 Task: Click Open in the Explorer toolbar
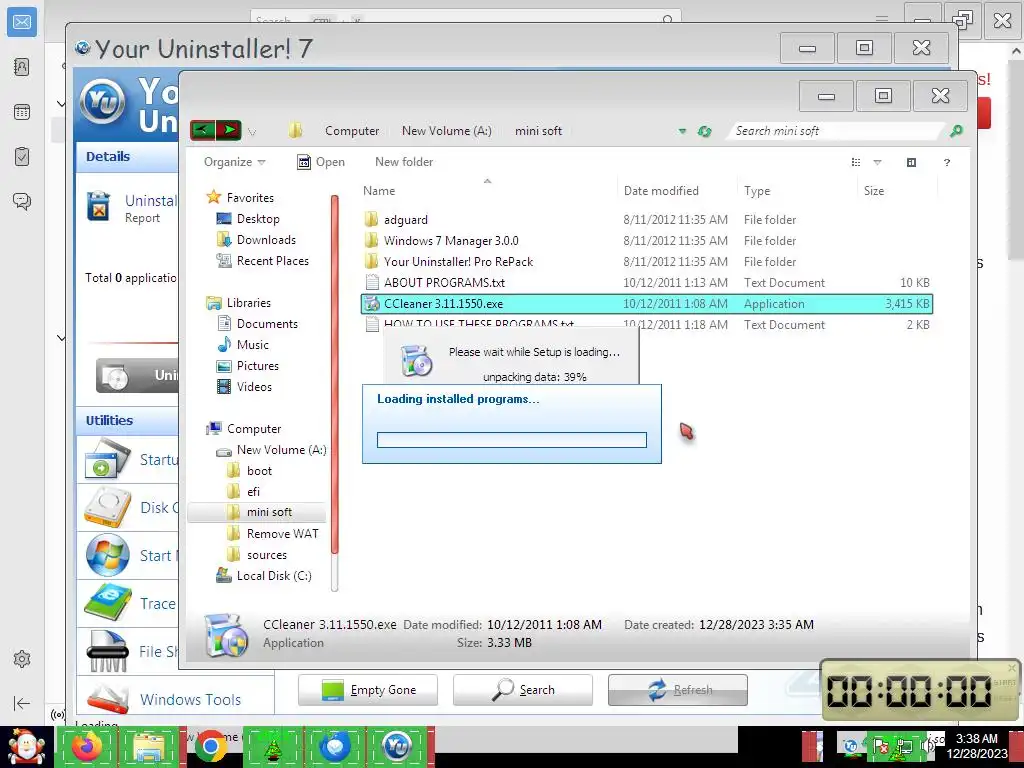tap(321, 162)
